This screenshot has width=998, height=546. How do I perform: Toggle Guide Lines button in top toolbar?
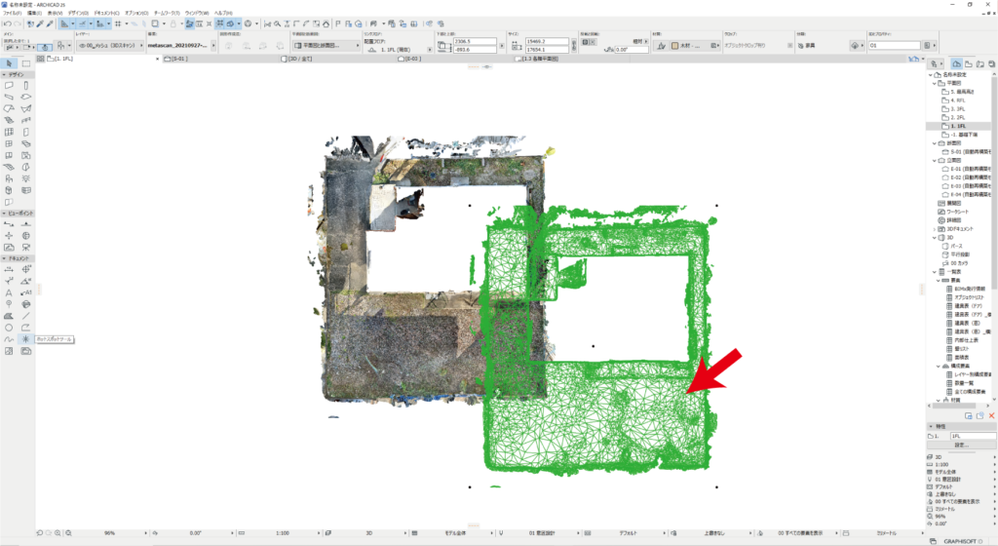[64, 24]
